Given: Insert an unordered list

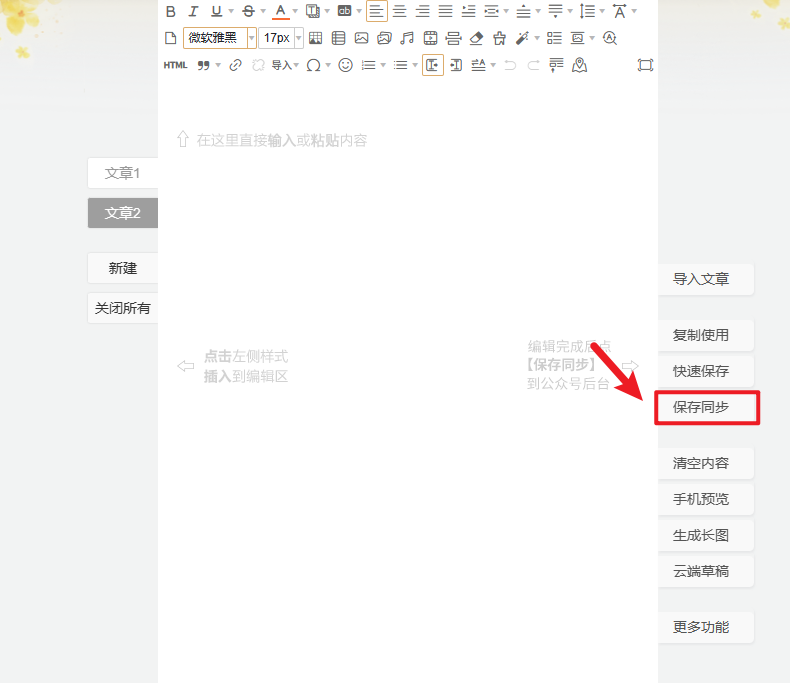Looking at the screenshot, I should [401, 65].
